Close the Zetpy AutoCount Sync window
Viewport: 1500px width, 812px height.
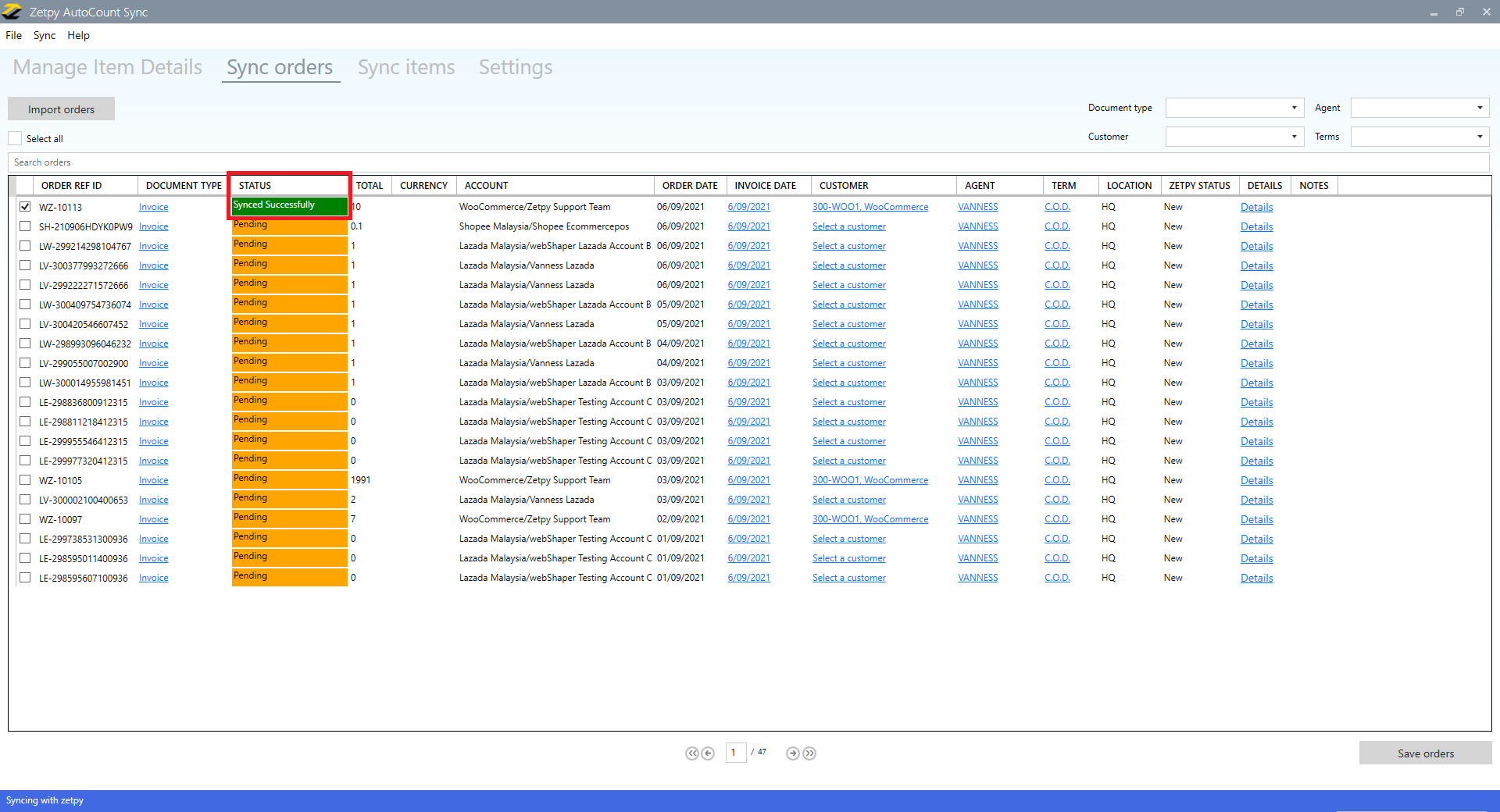pos(1486,12)
